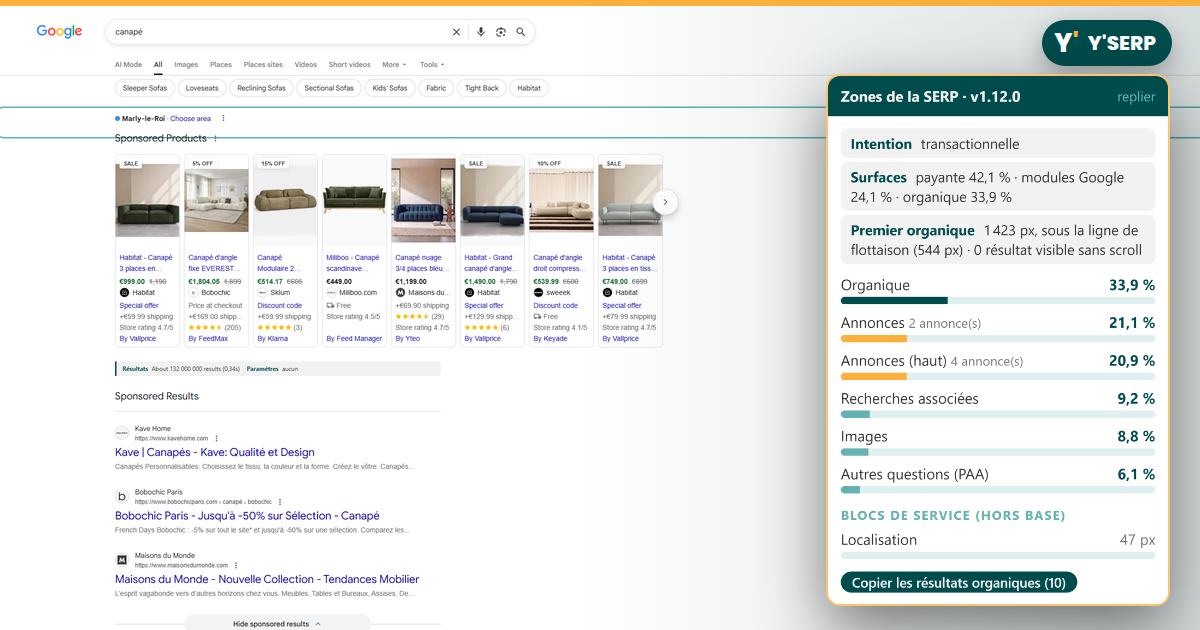
Task: Open the Places tab
Action: point(221,64)
